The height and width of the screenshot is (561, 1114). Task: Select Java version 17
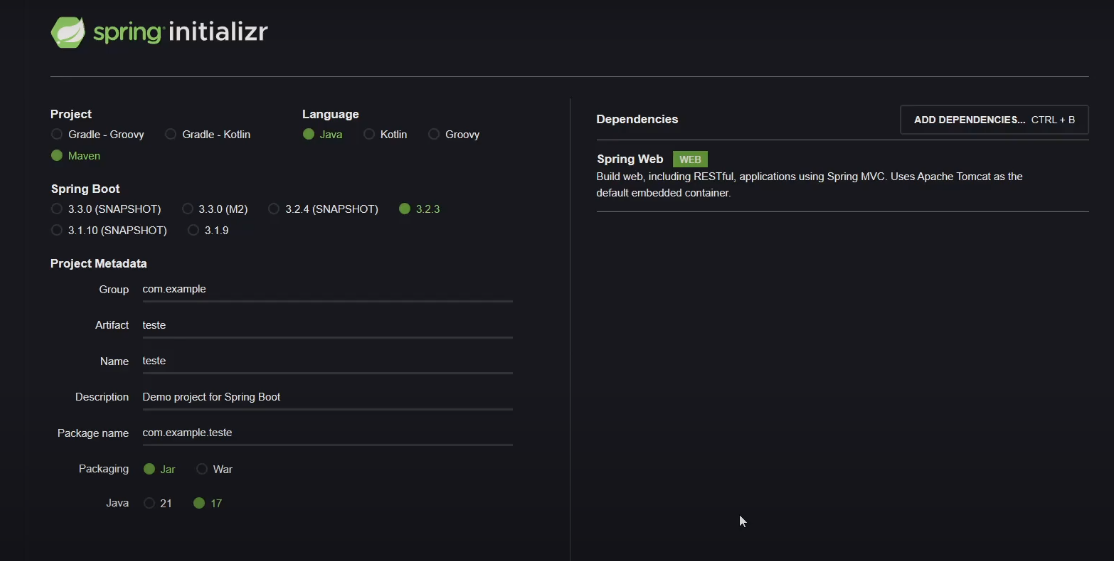(207, 503)
